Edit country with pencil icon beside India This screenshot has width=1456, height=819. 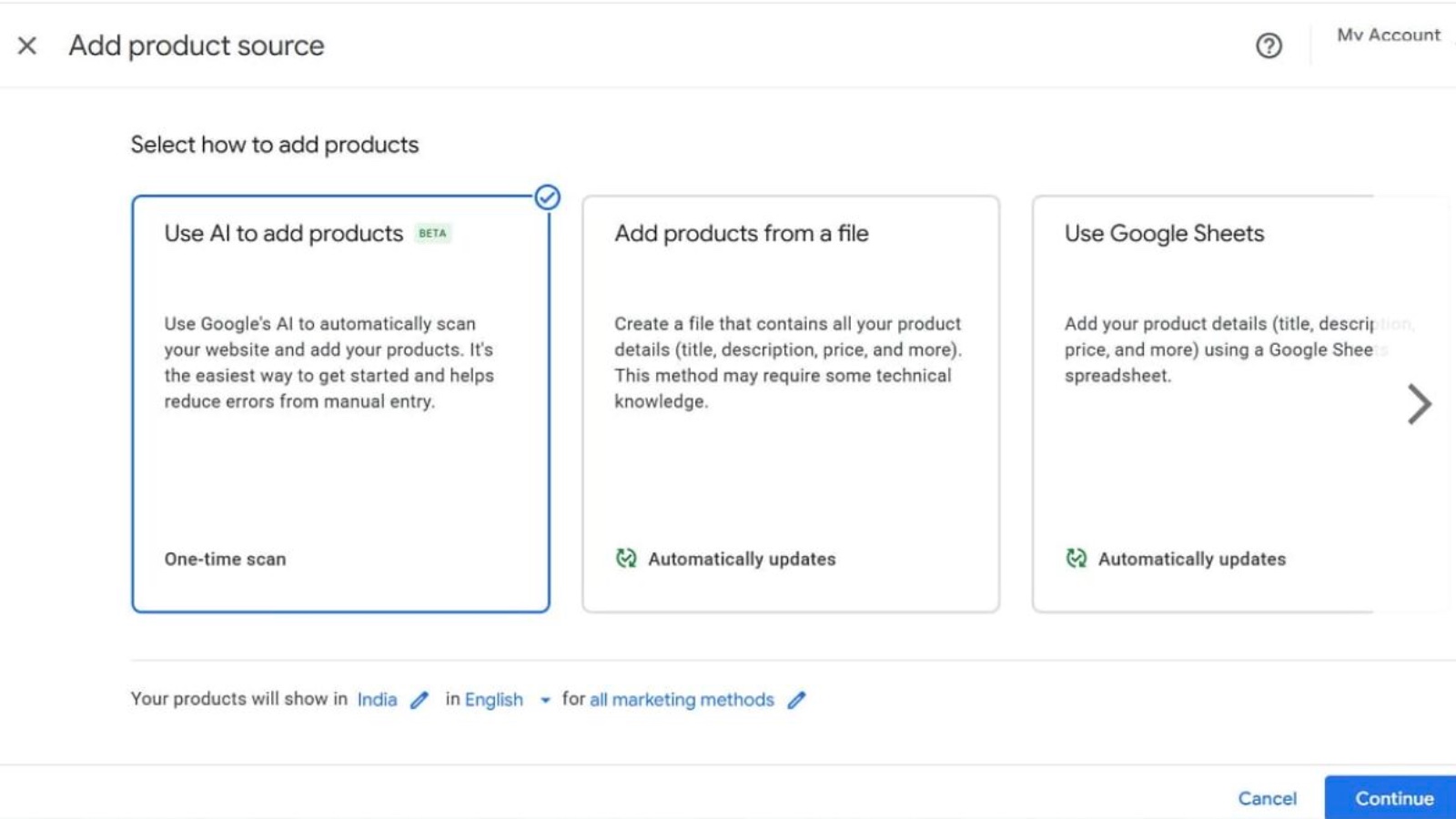420,700
